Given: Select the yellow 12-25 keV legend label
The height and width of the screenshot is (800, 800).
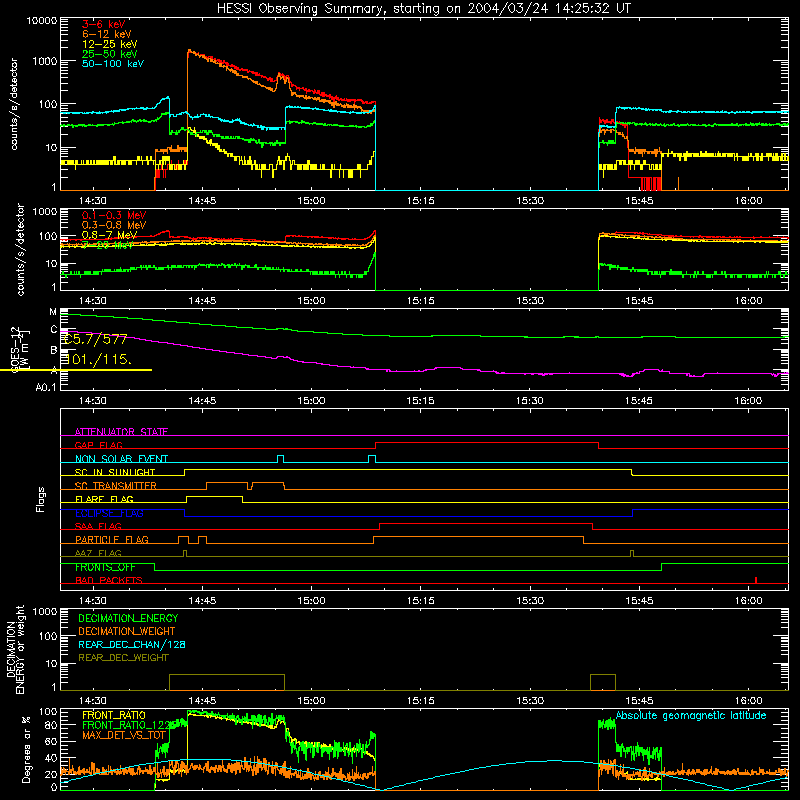Looking at the screenshot, I should [110, 44].
